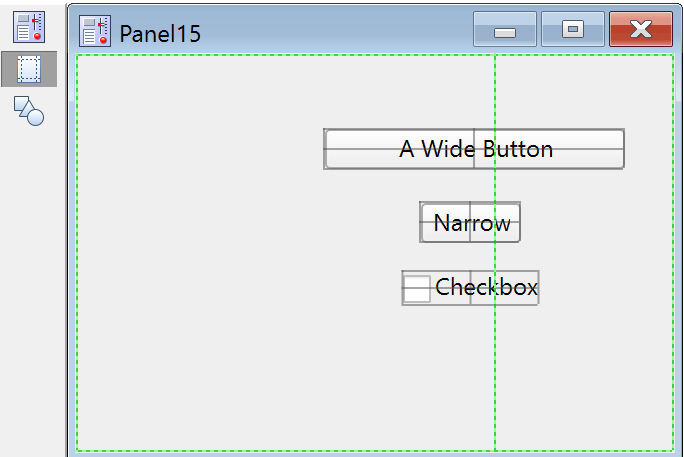The image size is (684, 457).
Task: Click the "Checkbox" label text
Action: pyautogui.click(x=486, y=288)
